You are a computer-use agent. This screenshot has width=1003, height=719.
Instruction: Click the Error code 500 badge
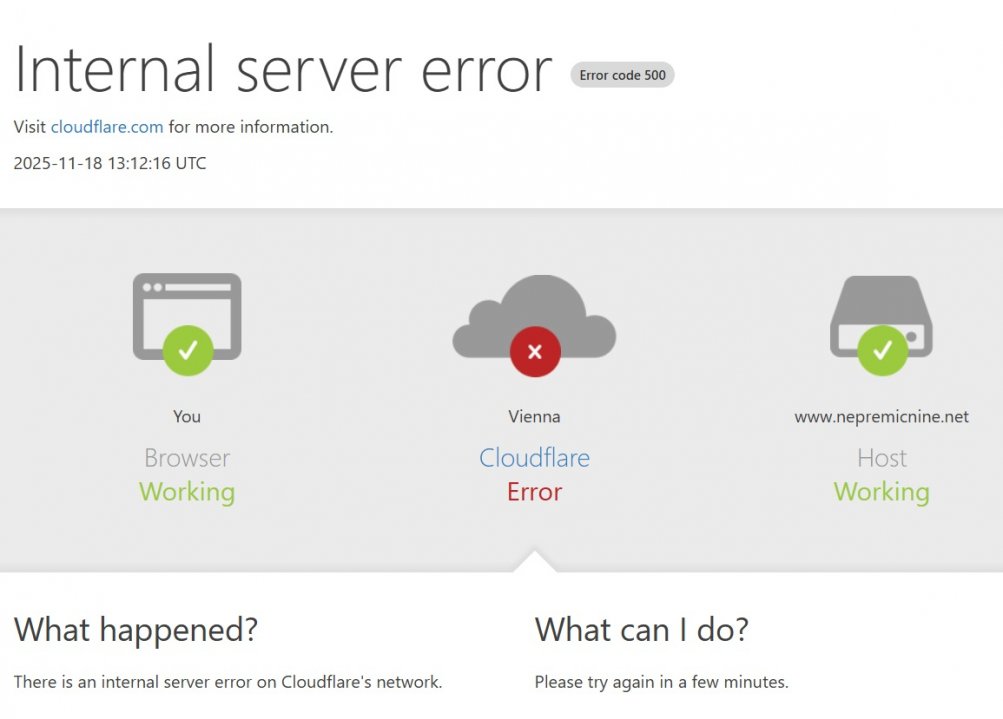click(x=622, y=75)
